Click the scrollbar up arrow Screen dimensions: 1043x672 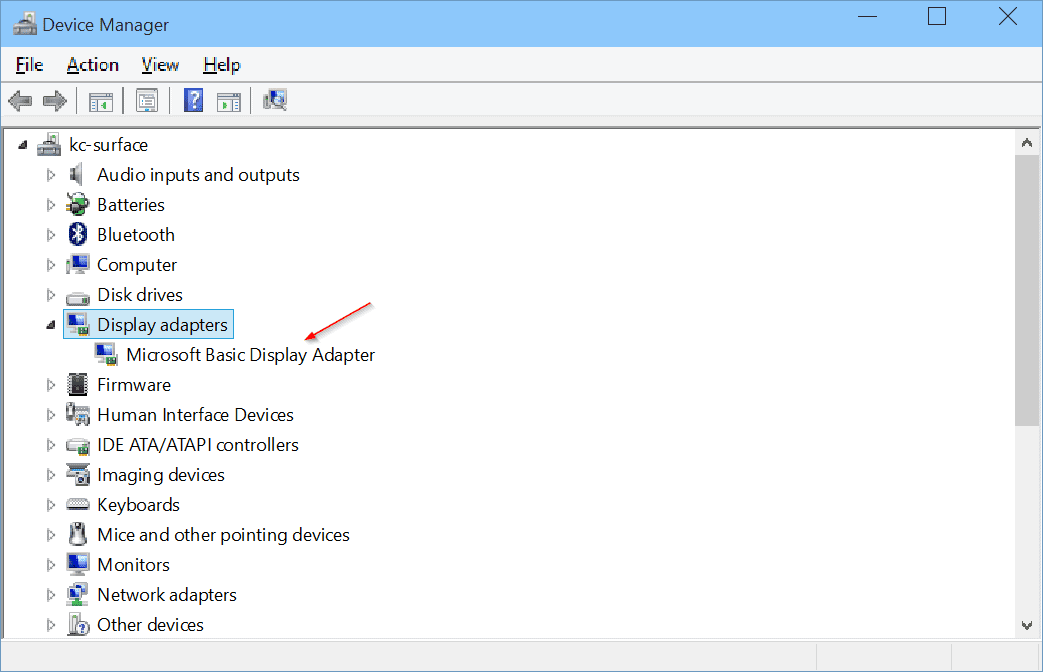coord(1026,142)
